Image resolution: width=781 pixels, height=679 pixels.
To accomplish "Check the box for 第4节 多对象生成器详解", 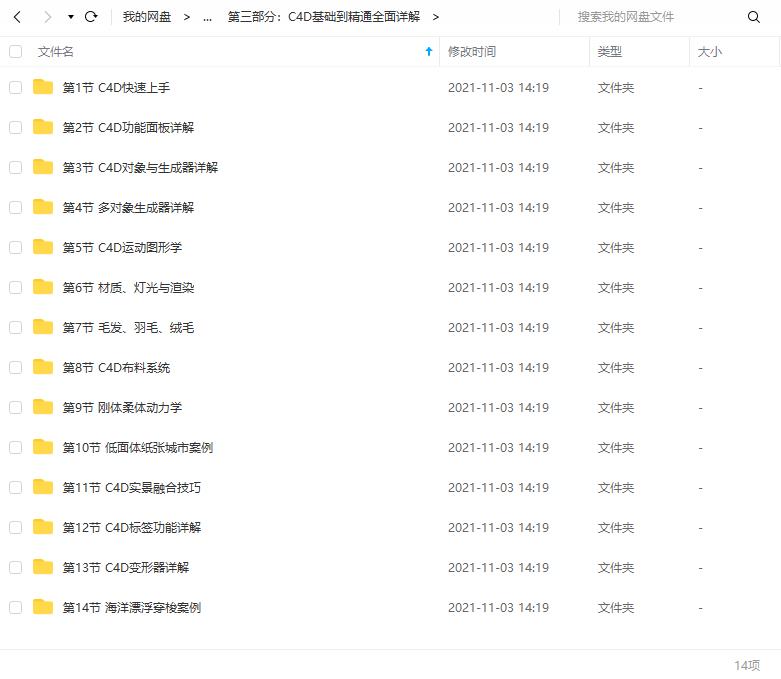I will coord(15,207).
